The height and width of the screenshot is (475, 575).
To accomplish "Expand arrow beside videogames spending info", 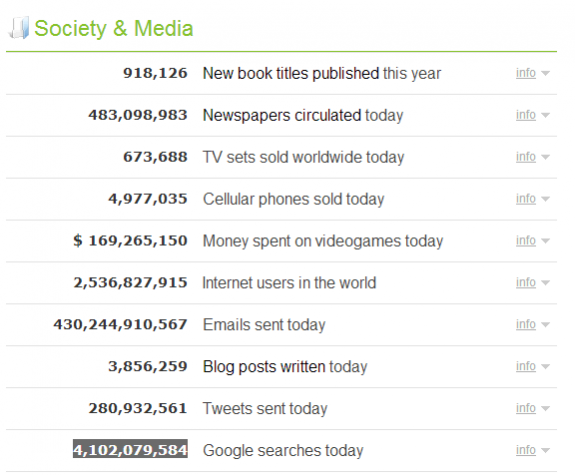I will point(545,241).
